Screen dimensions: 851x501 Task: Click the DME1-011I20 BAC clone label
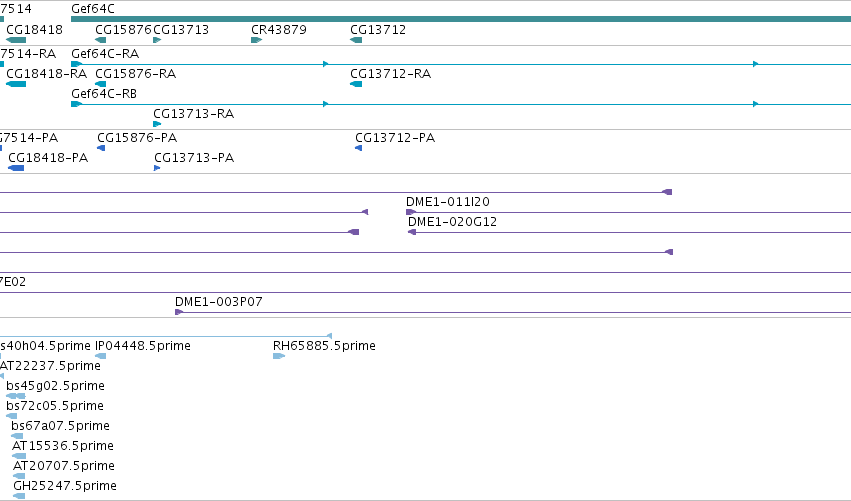[x=448, y=202]
